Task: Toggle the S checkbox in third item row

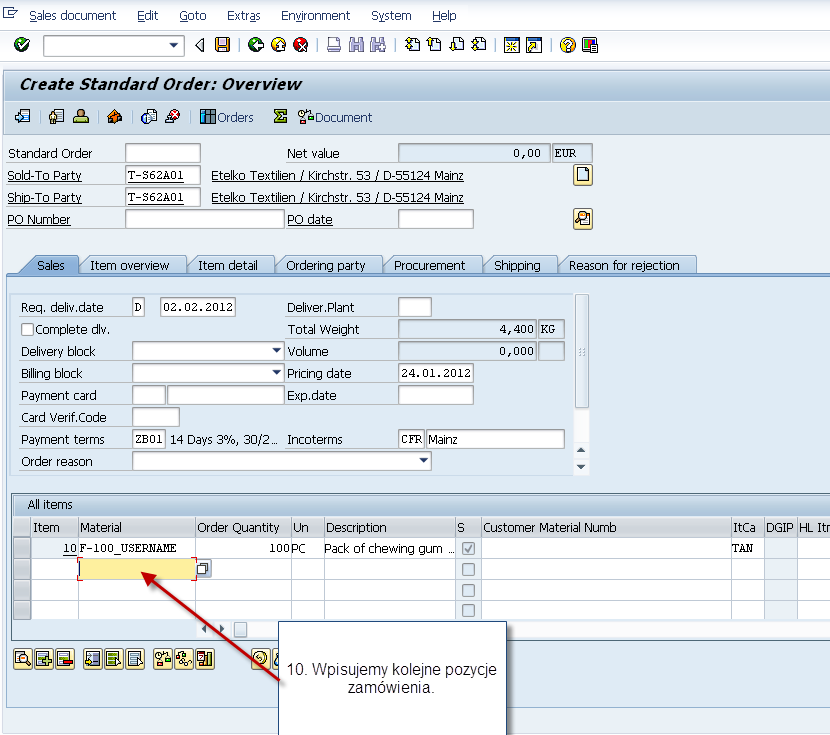Action: coord(468,590)
